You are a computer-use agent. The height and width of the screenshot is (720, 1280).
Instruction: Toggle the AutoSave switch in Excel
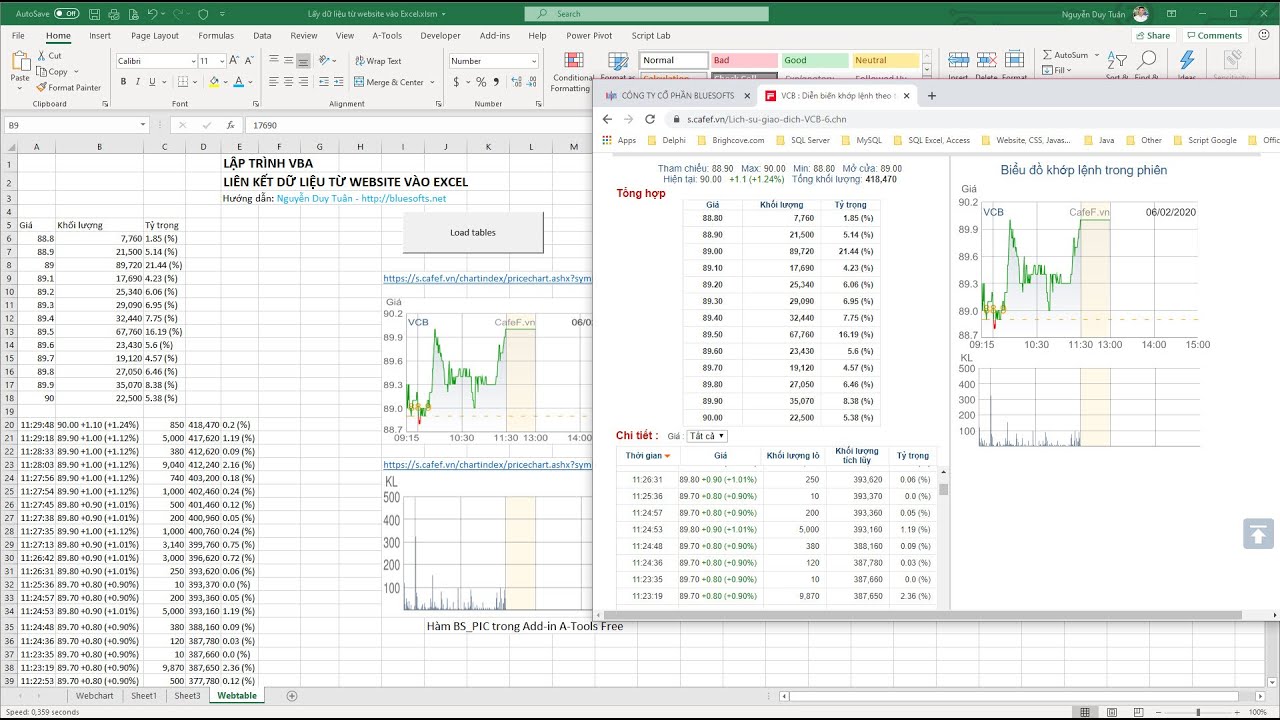(67, 14)
